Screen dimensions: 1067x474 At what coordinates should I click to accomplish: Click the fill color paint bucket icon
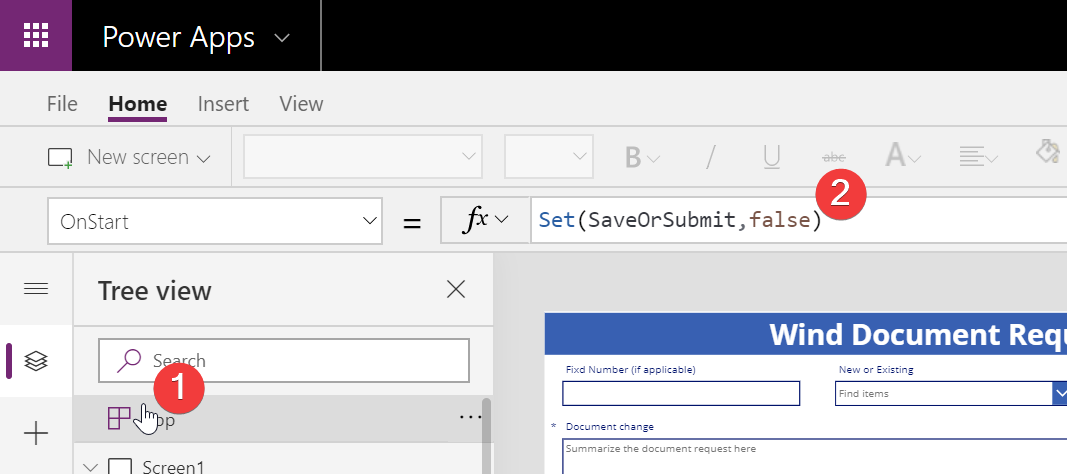[1048, 153]
